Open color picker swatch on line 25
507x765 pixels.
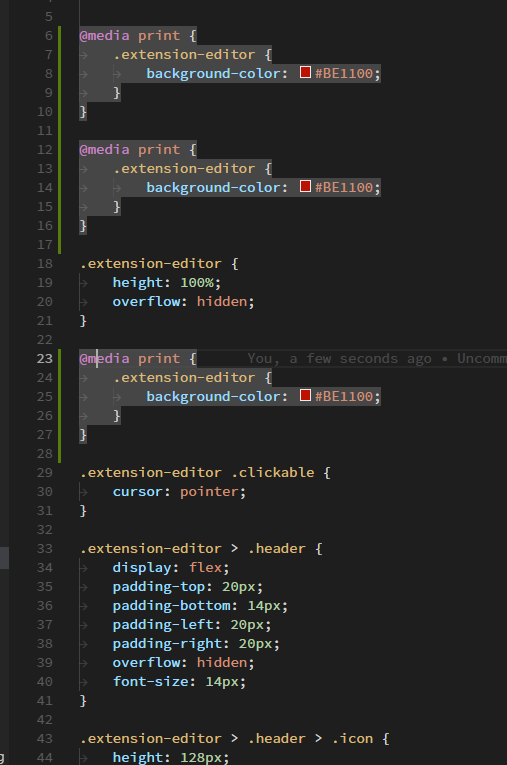[305, 395]
